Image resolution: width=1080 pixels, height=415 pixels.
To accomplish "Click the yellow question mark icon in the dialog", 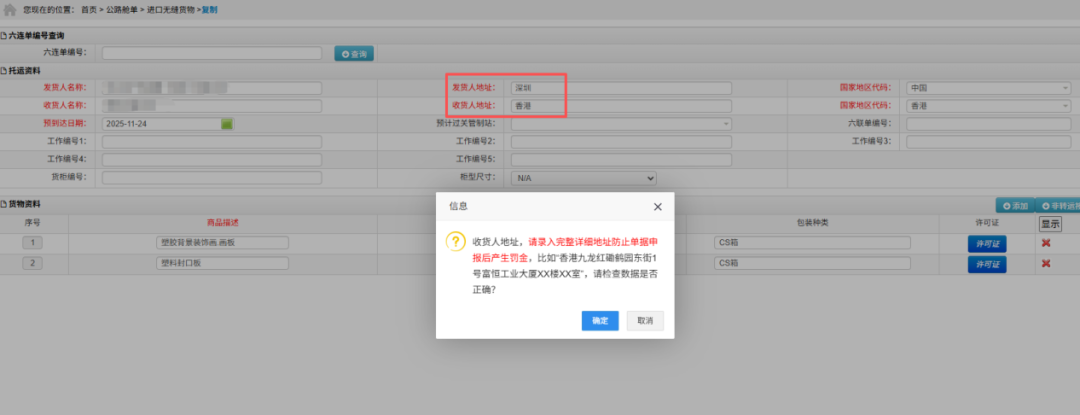I will tap(455, 242).
